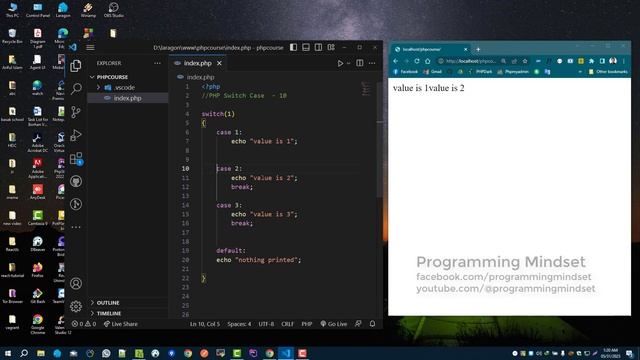Open the GitHub view in activity bar

click(76, 181)
